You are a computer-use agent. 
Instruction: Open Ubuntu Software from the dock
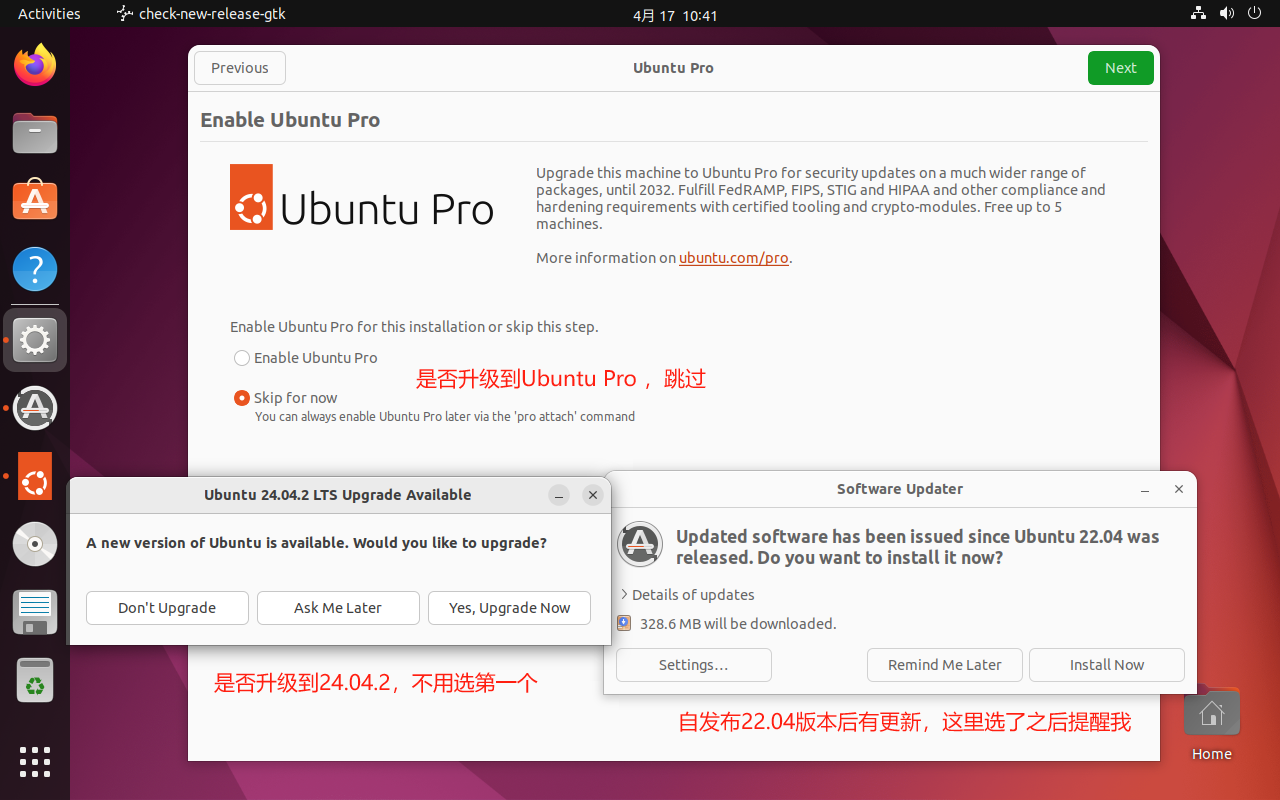pos(35,199)
